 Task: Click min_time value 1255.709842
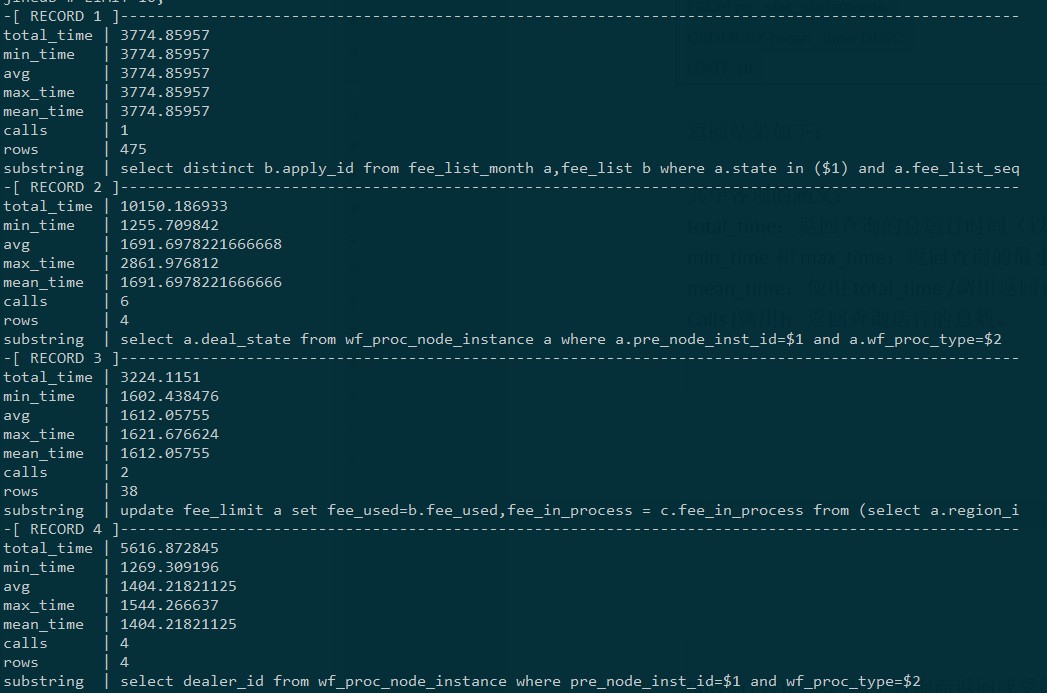169,225
